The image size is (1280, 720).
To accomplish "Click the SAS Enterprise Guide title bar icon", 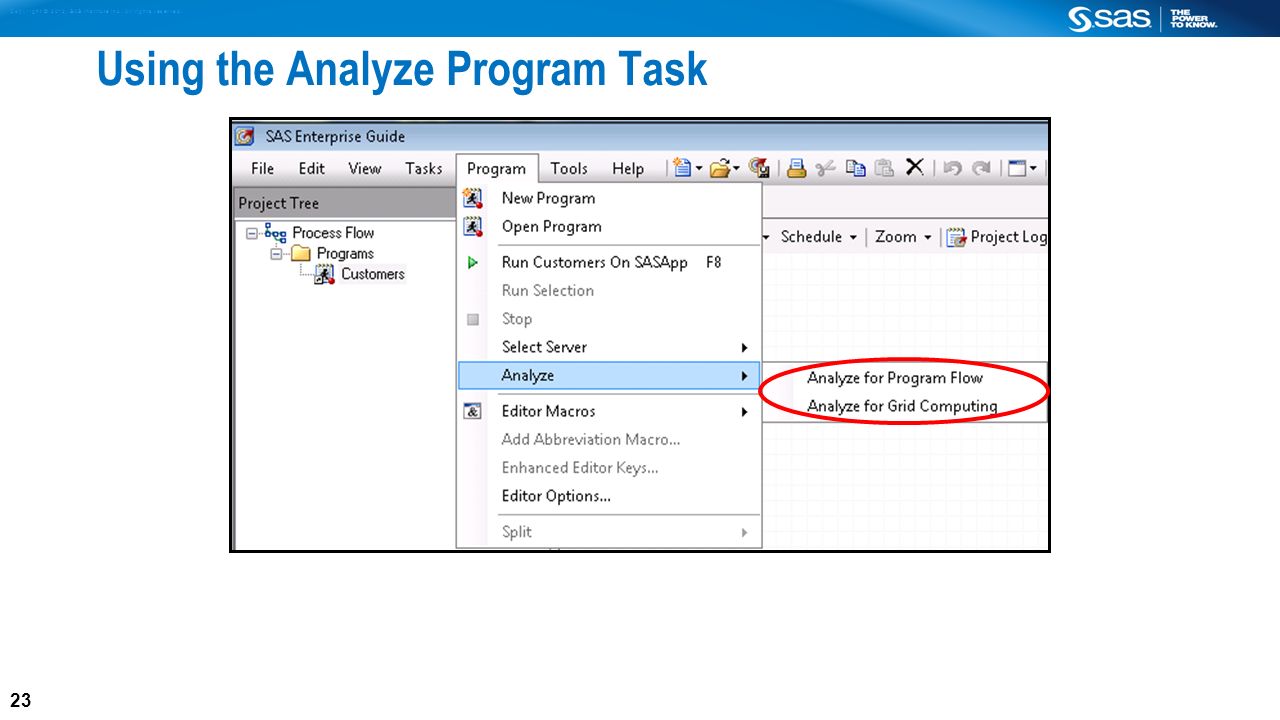I will coord(244,136).
